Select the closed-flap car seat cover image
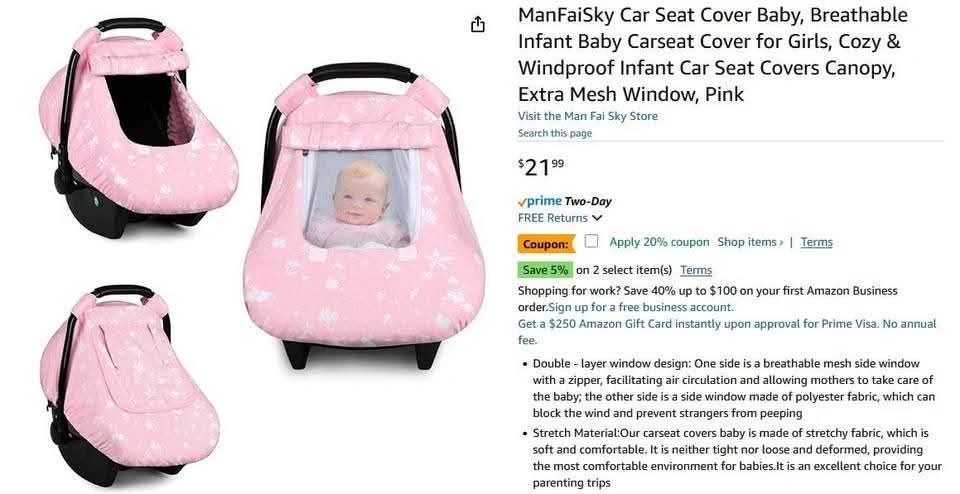Image resolution: width=960 pixels, height=494 pixels. 130,385
